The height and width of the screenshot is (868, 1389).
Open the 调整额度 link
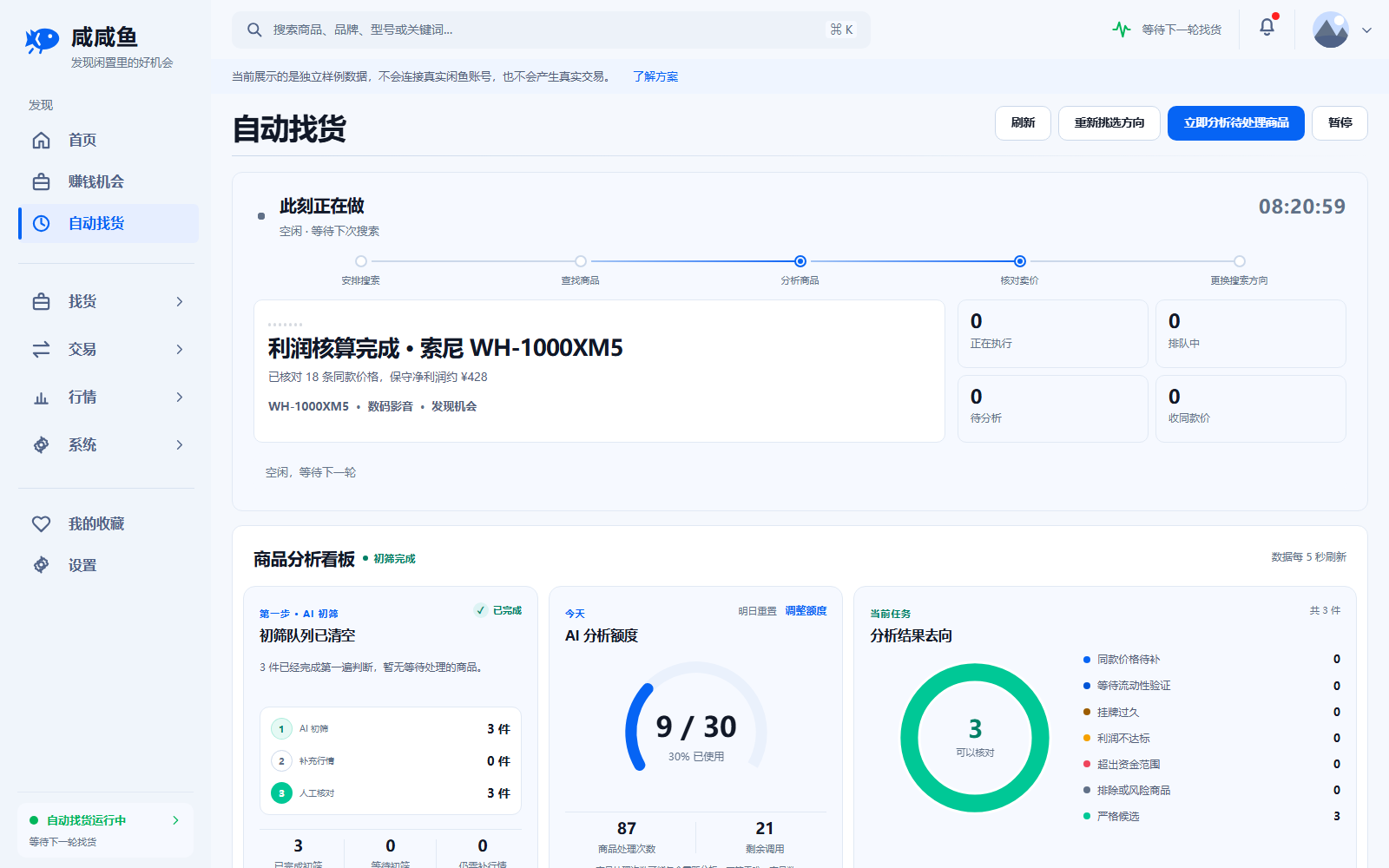[x=806, y=611]
